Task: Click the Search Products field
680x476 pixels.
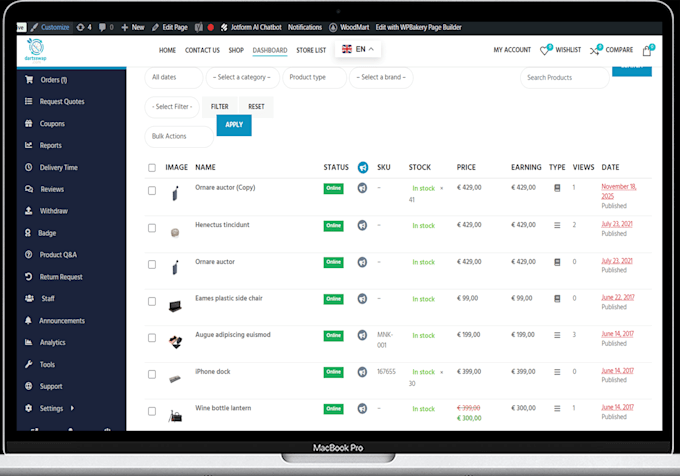Action: (x=565, y=78)
